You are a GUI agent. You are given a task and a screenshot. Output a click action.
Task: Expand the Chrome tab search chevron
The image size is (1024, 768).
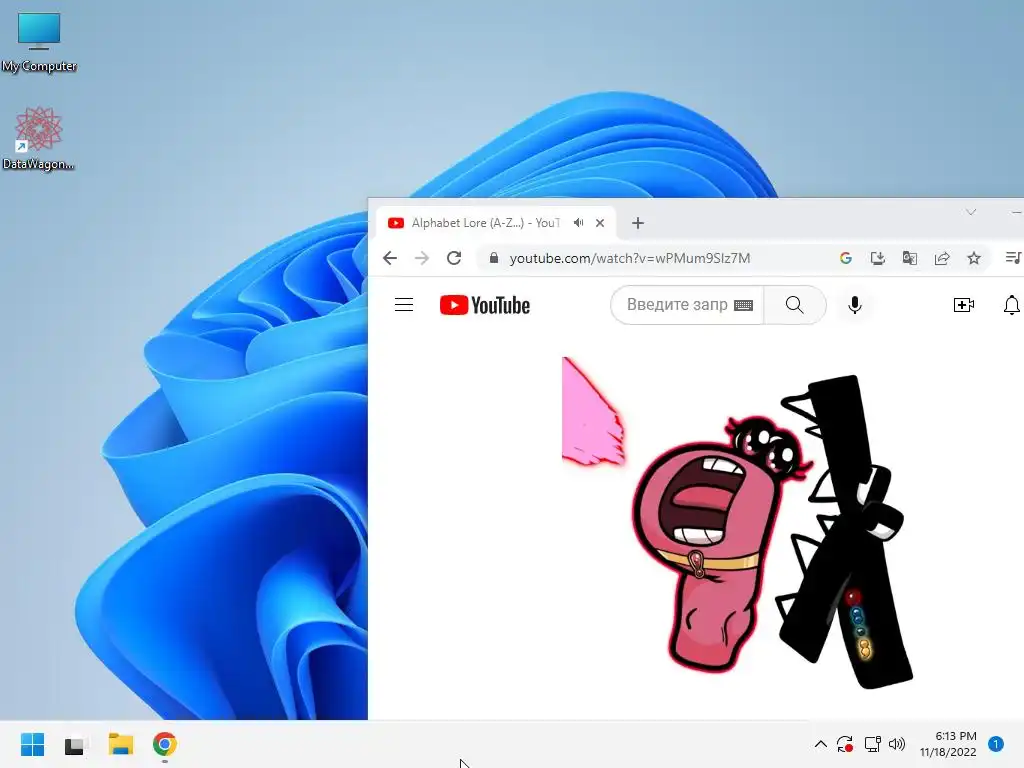pos(971,212)
